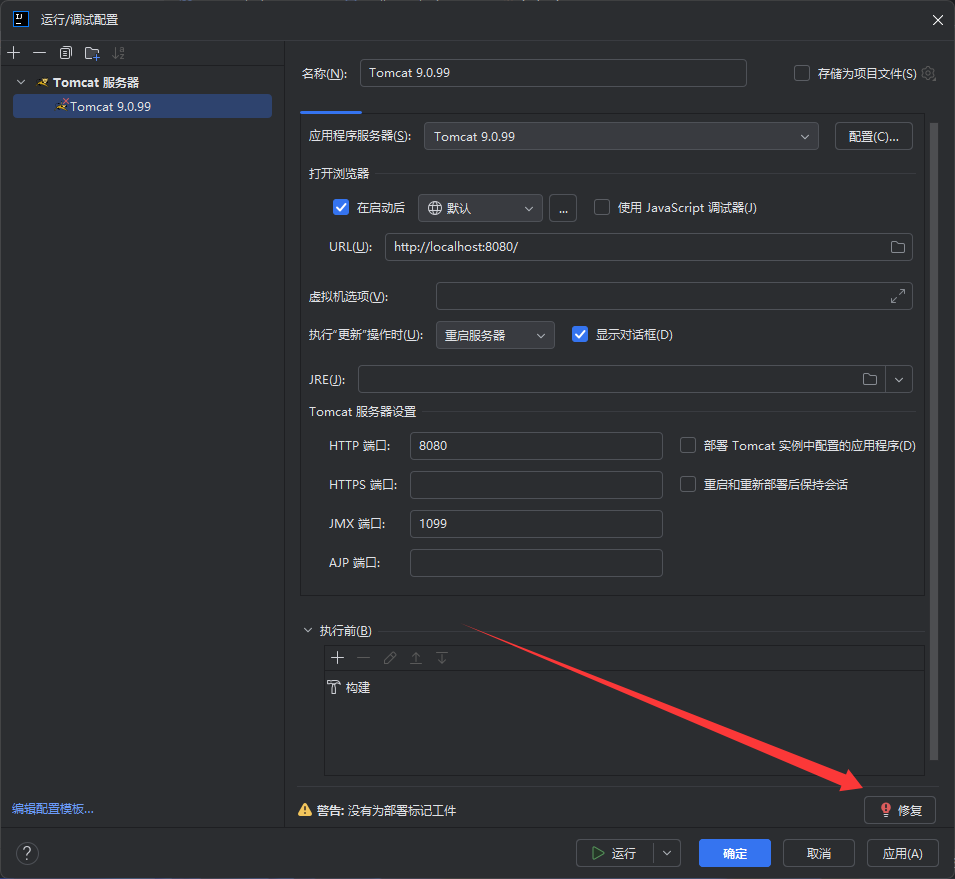The image size is (955, 879).
Task: Click the browser ellipsis button
Action: pos(563,208)
